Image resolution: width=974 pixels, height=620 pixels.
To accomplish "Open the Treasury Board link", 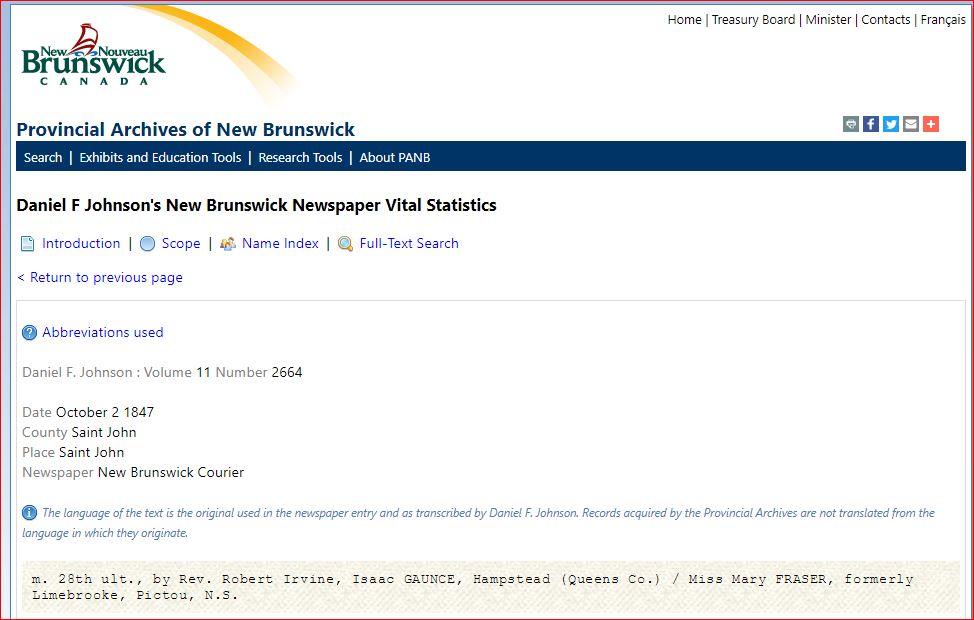I will click(753, 19).
